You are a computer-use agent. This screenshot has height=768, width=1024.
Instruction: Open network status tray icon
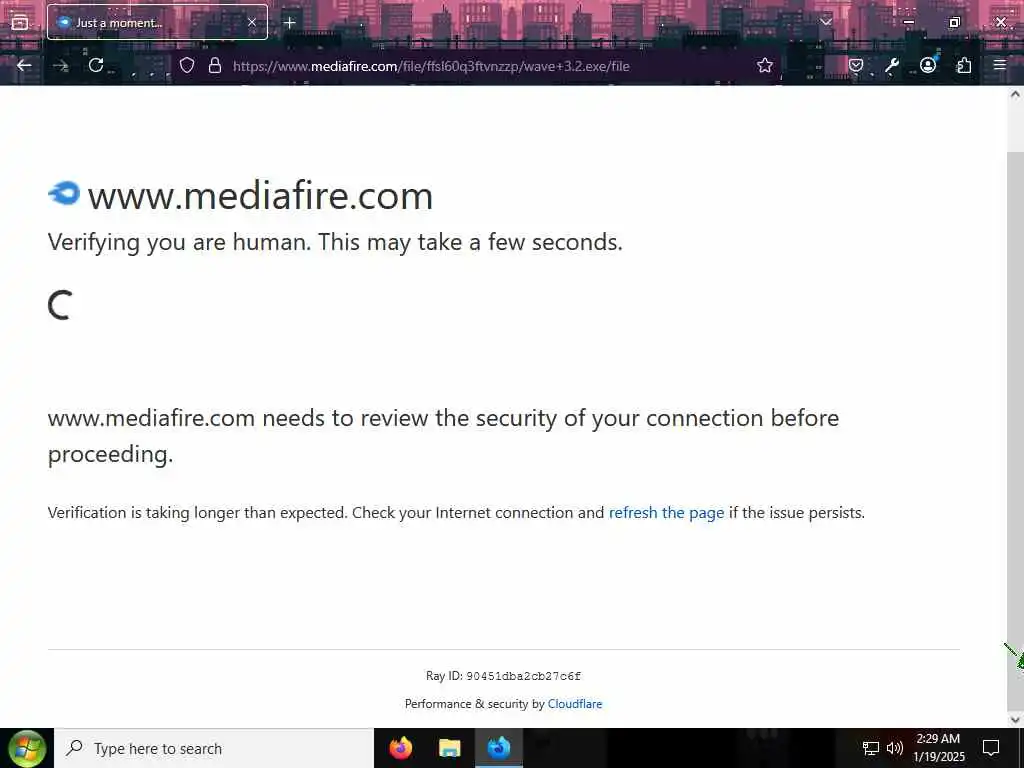coord(871,748)
